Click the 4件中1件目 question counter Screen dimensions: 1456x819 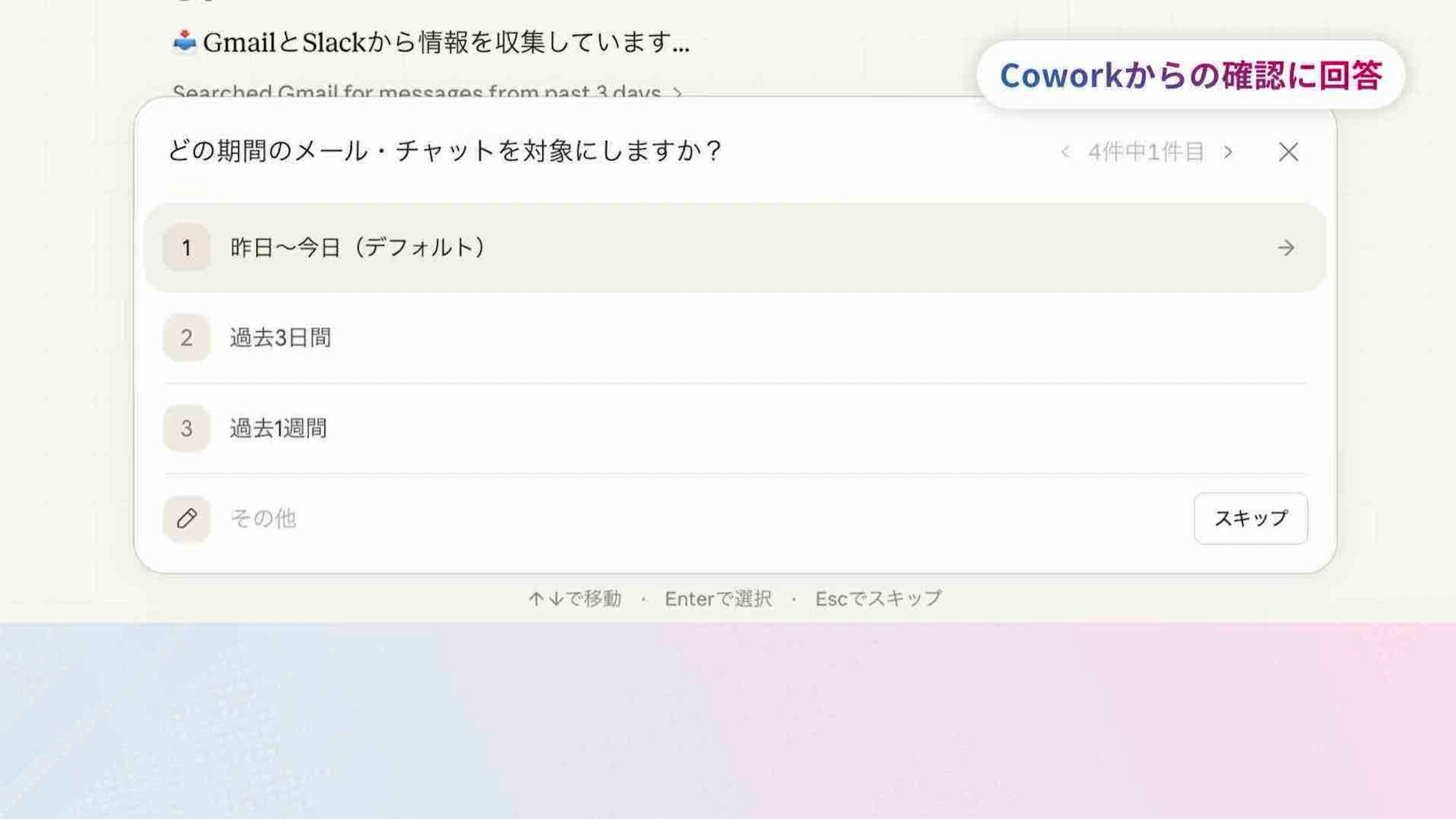[1146, 152]
